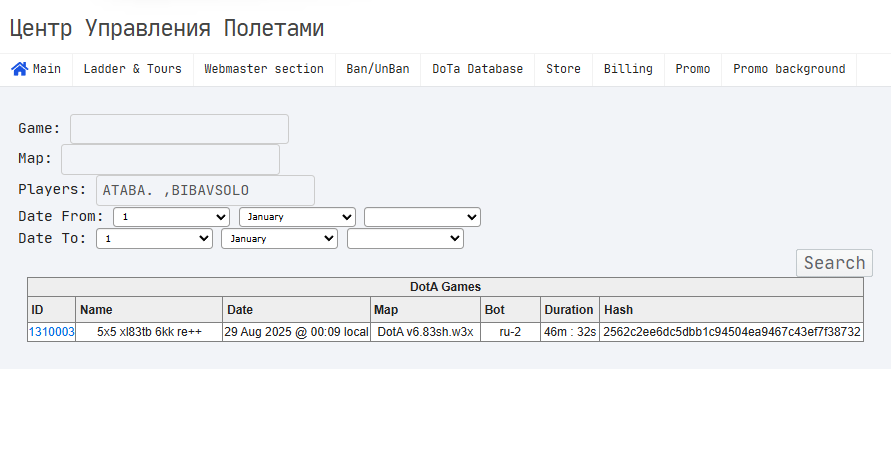This screenshot has height=463, width=891.
Task: Open the Store menu item
Action: click(x=563, y=69)
